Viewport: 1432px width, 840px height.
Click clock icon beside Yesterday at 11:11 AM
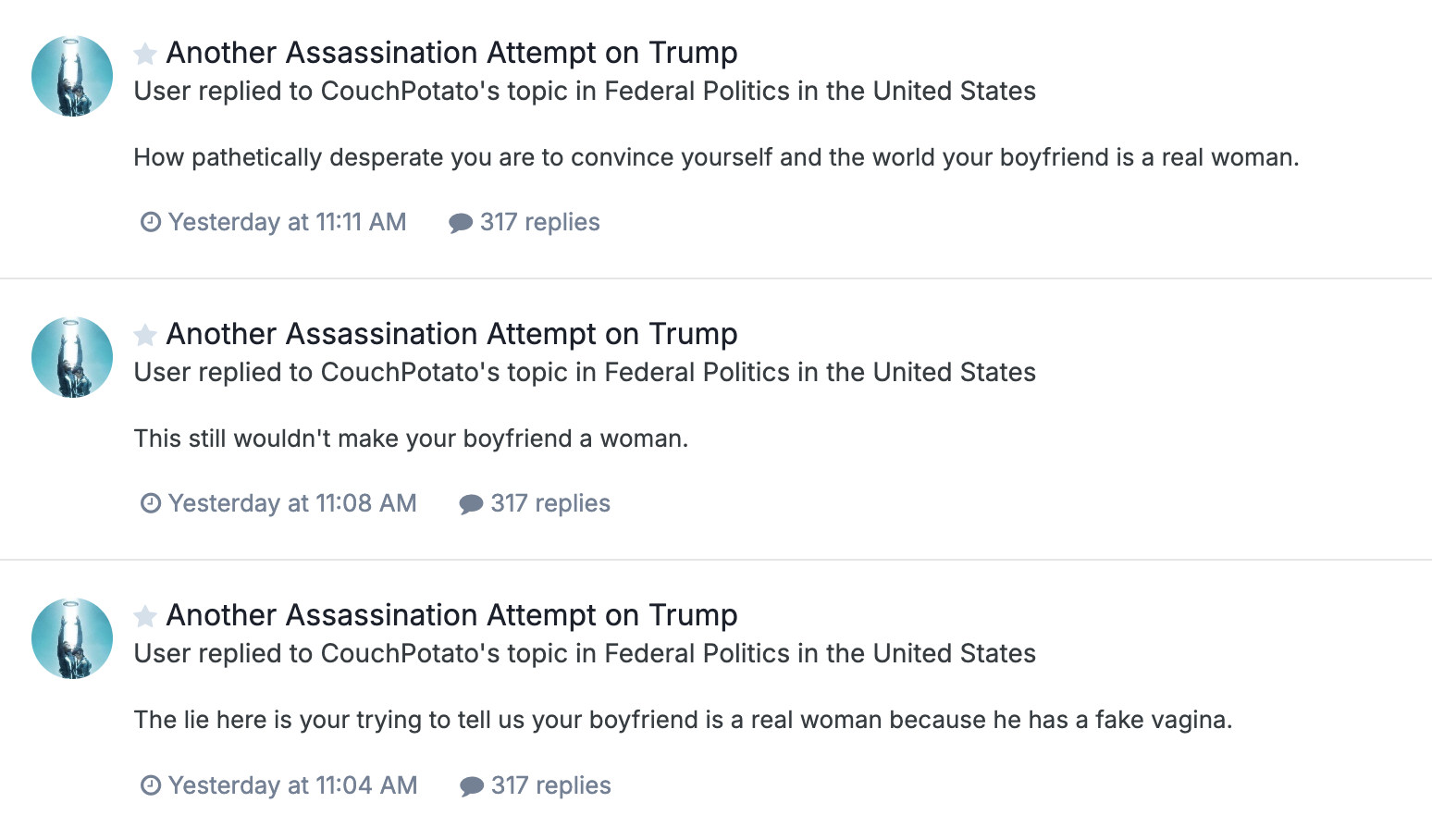coord(151,222)
